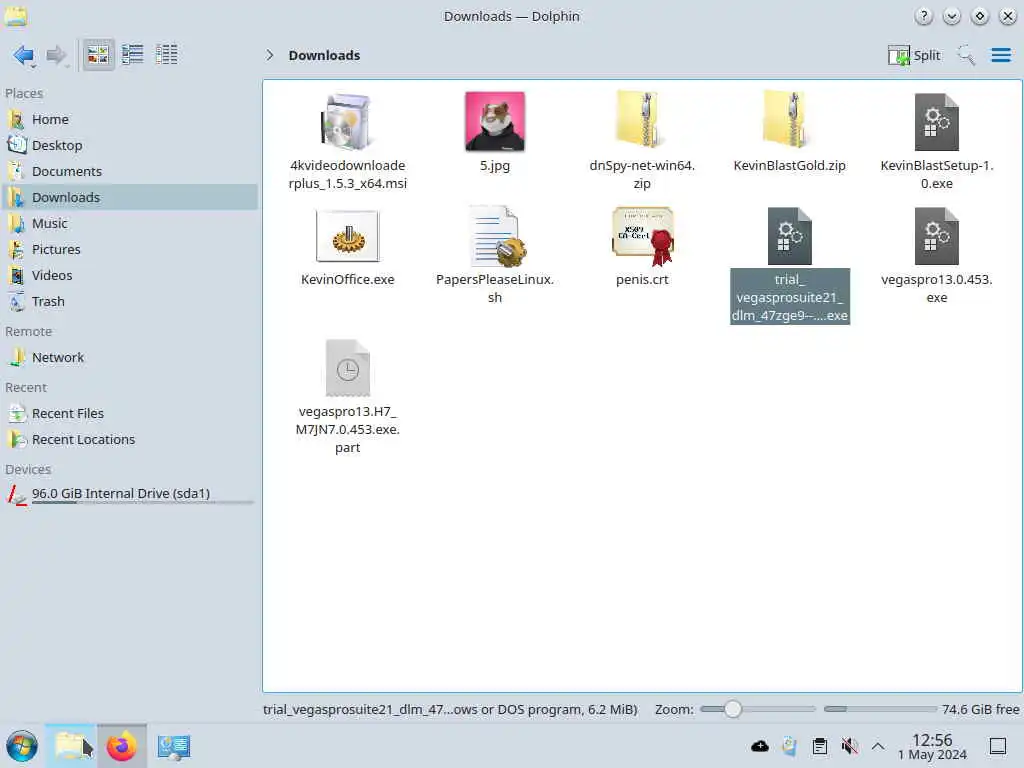Click the KevinBlastGold.zip filename text
The image size is (1024, 768).
tap(789, 166)
